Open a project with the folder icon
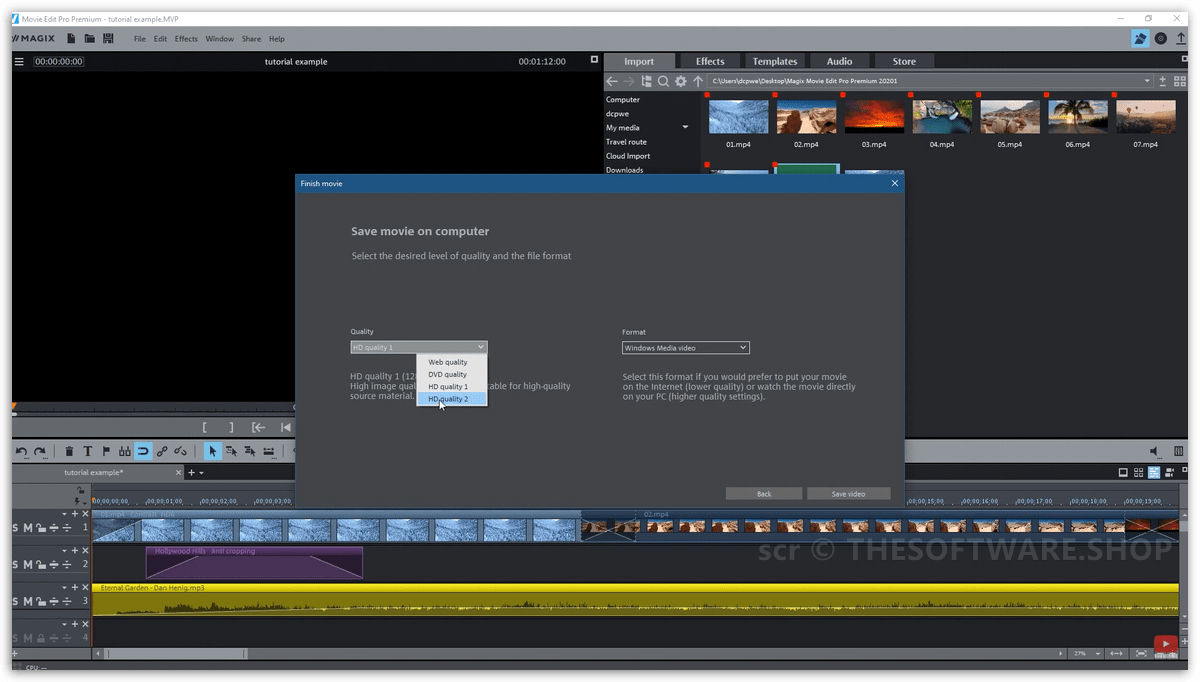The width and height of the screenshot is (1200, 682). click(89, 39)
